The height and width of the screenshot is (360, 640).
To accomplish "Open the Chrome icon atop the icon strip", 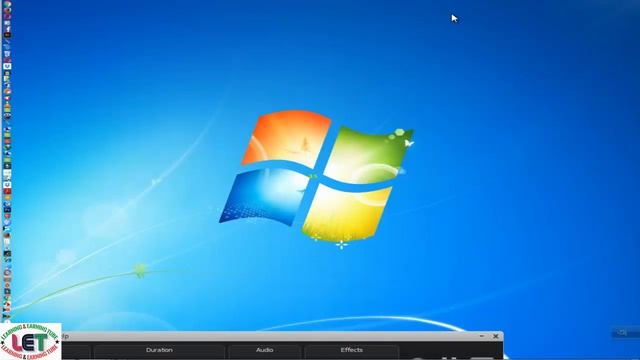I will [x=7, y=4].
